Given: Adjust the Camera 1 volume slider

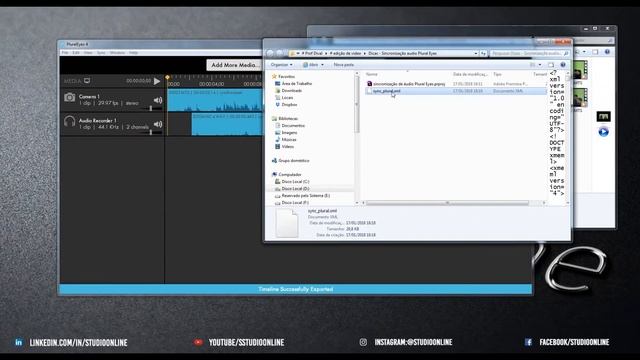Looking at the screenshot, I should [x=151, y=108].
